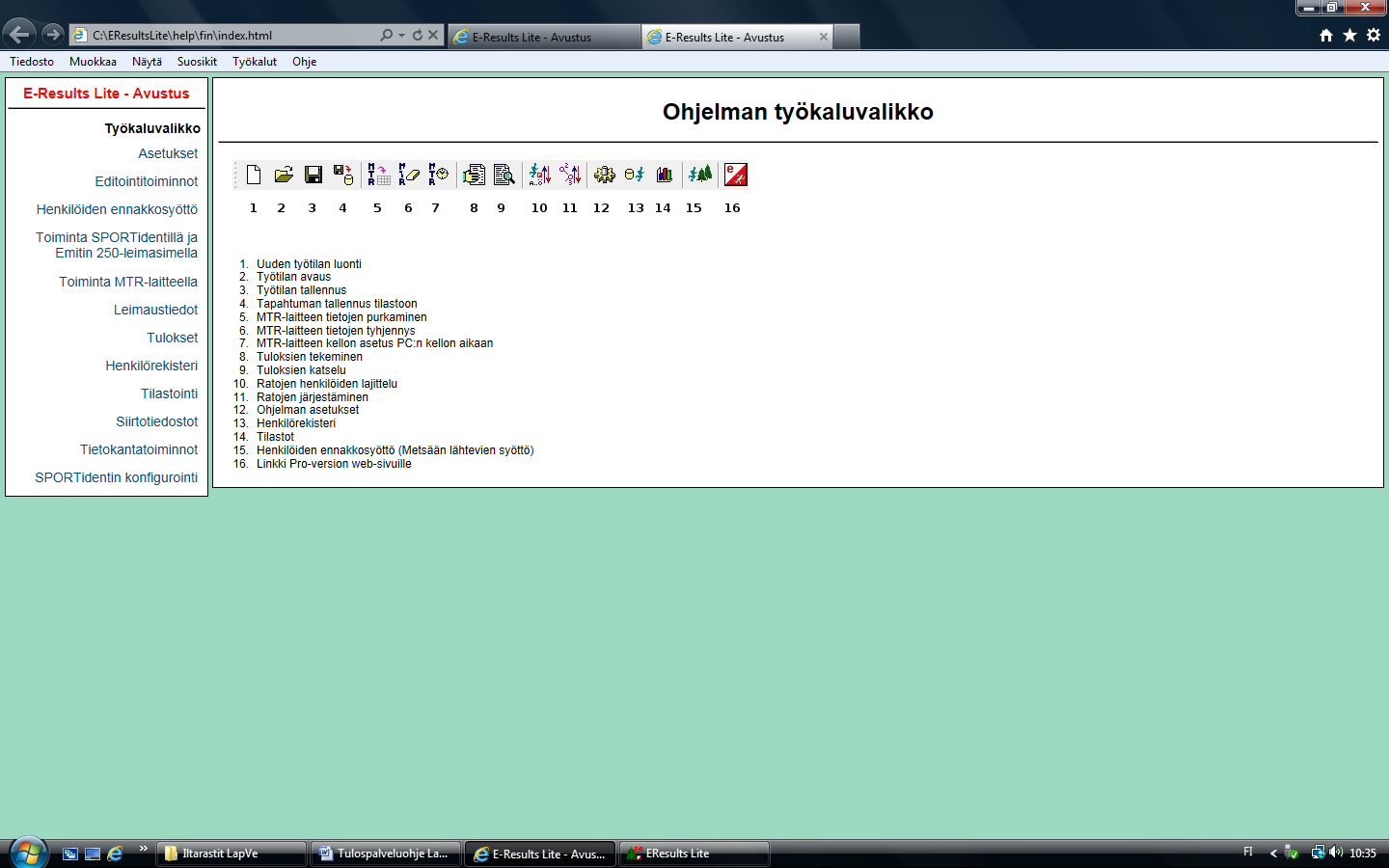Image resolution: width=1389 pixels, height=868 pixels.
Task: Click the Pro version web link icon
Action: [x=736, y=175]
